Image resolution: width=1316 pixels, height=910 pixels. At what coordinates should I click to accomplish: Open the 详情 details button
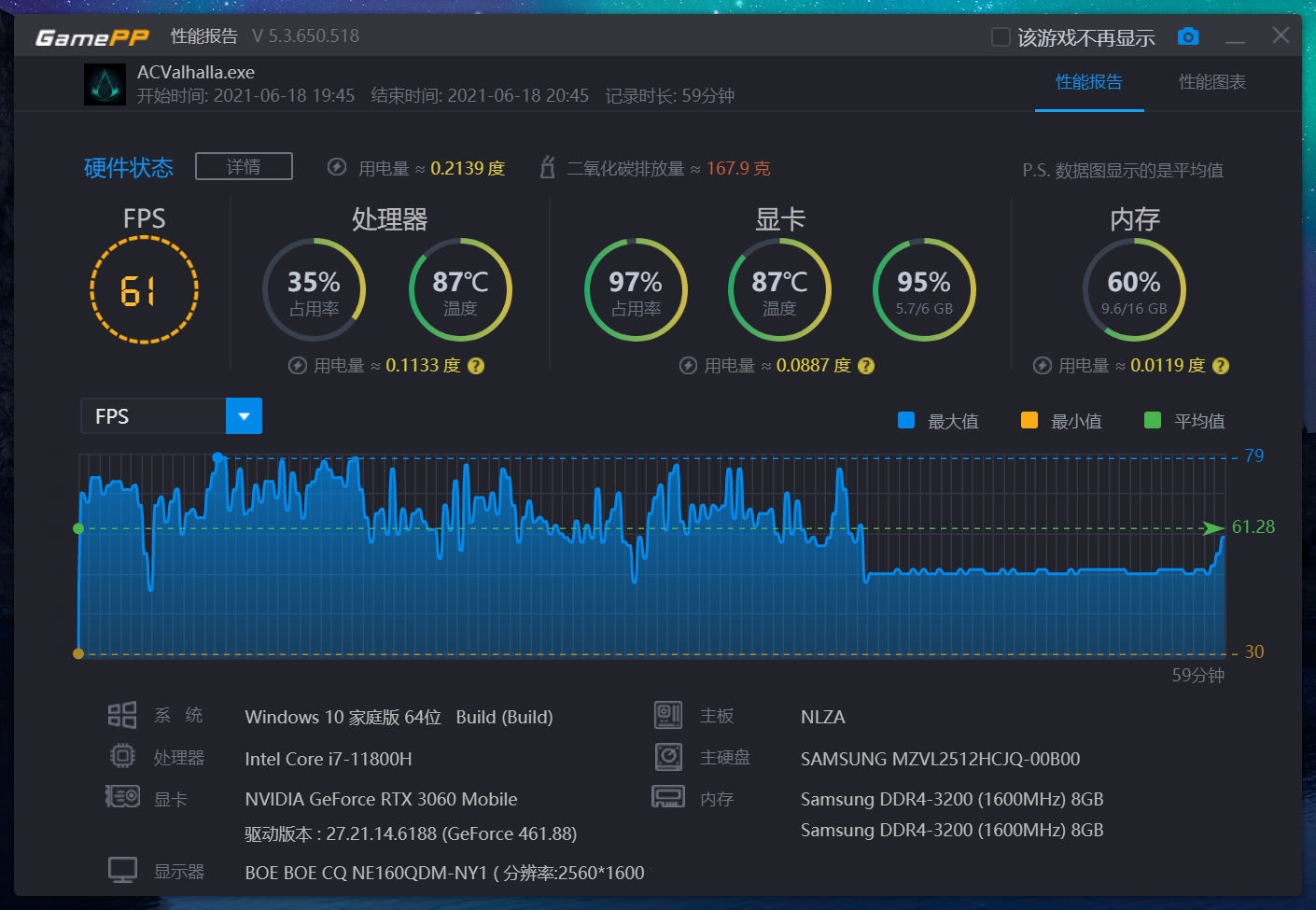click(x=244, y=166)
